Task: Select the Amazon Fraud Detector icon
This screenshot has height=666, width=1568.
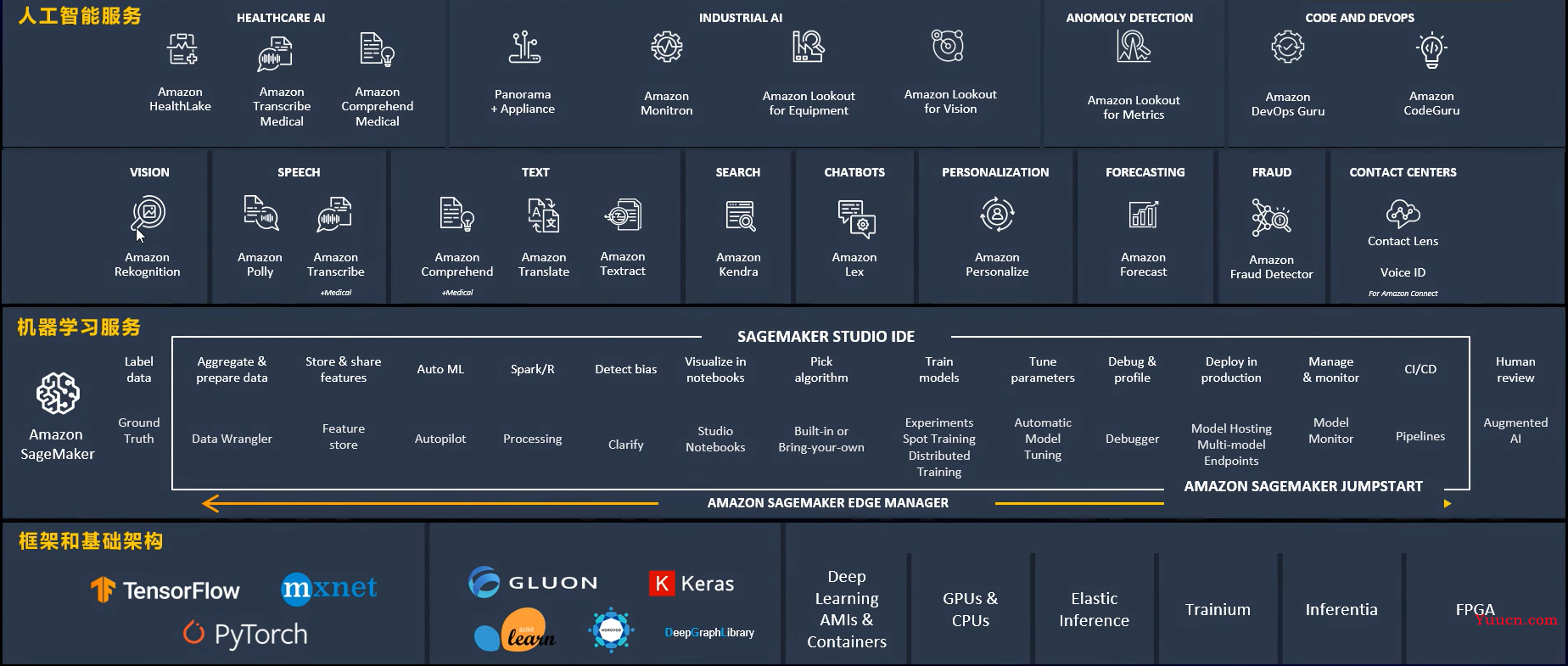Action: click(1271, 217)
